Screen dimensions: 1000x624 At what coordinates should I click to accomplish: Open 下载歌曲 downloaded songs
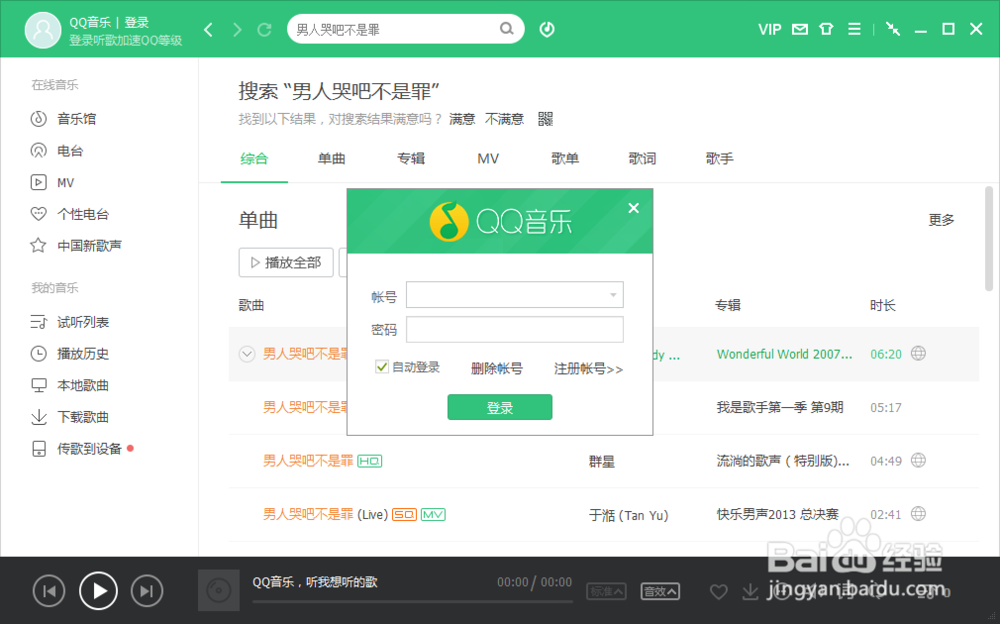click(x=70, y=417)
